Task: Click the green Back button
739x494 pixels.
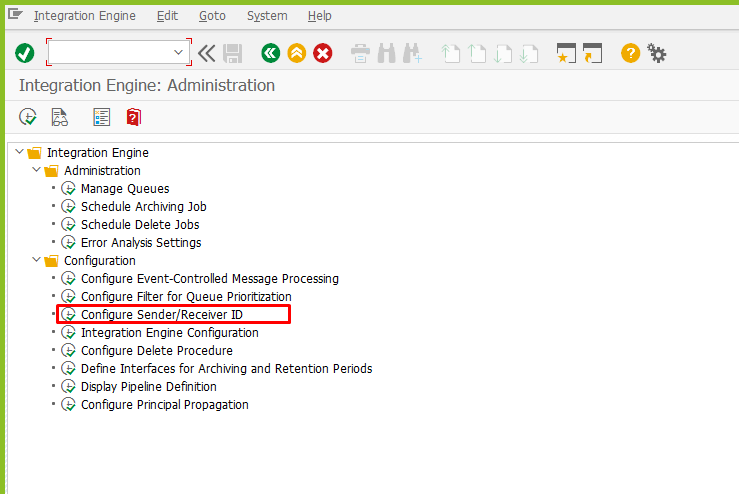Action: (271, 53)
